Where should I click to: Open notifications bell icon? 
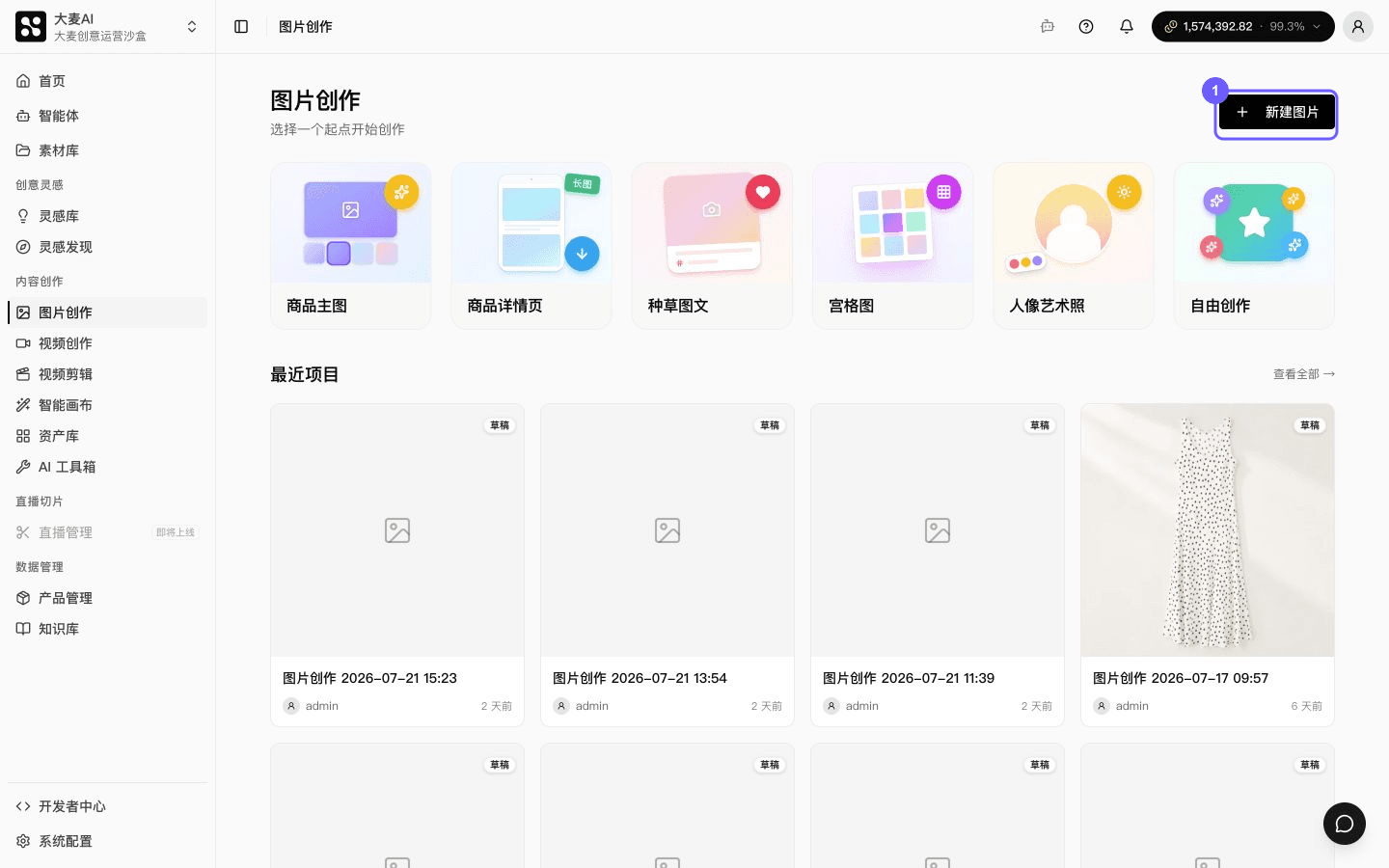1126,27
